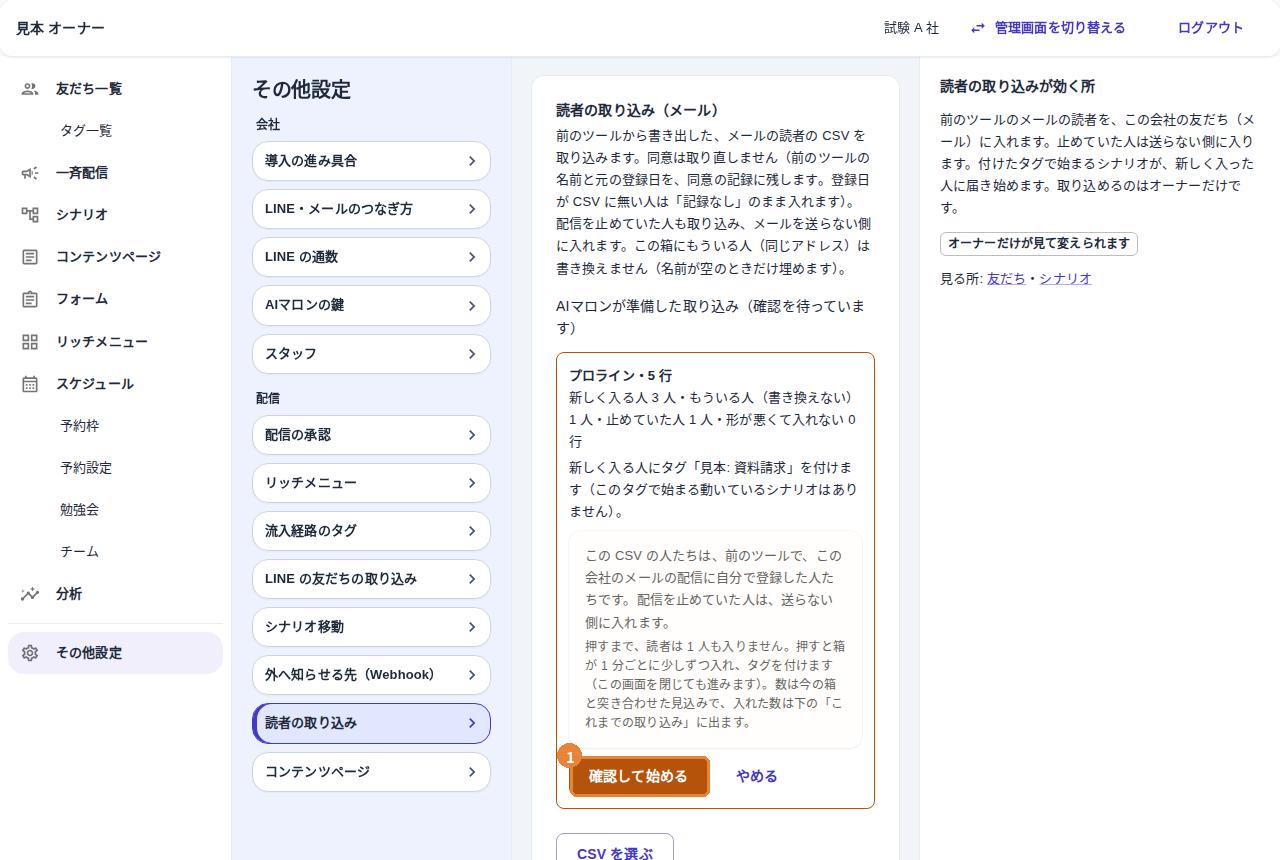This screenshot has height=860, width=1280.
Task: Open the LINE の友だちの取り込み settings item
Action: (x=371, y=579)
